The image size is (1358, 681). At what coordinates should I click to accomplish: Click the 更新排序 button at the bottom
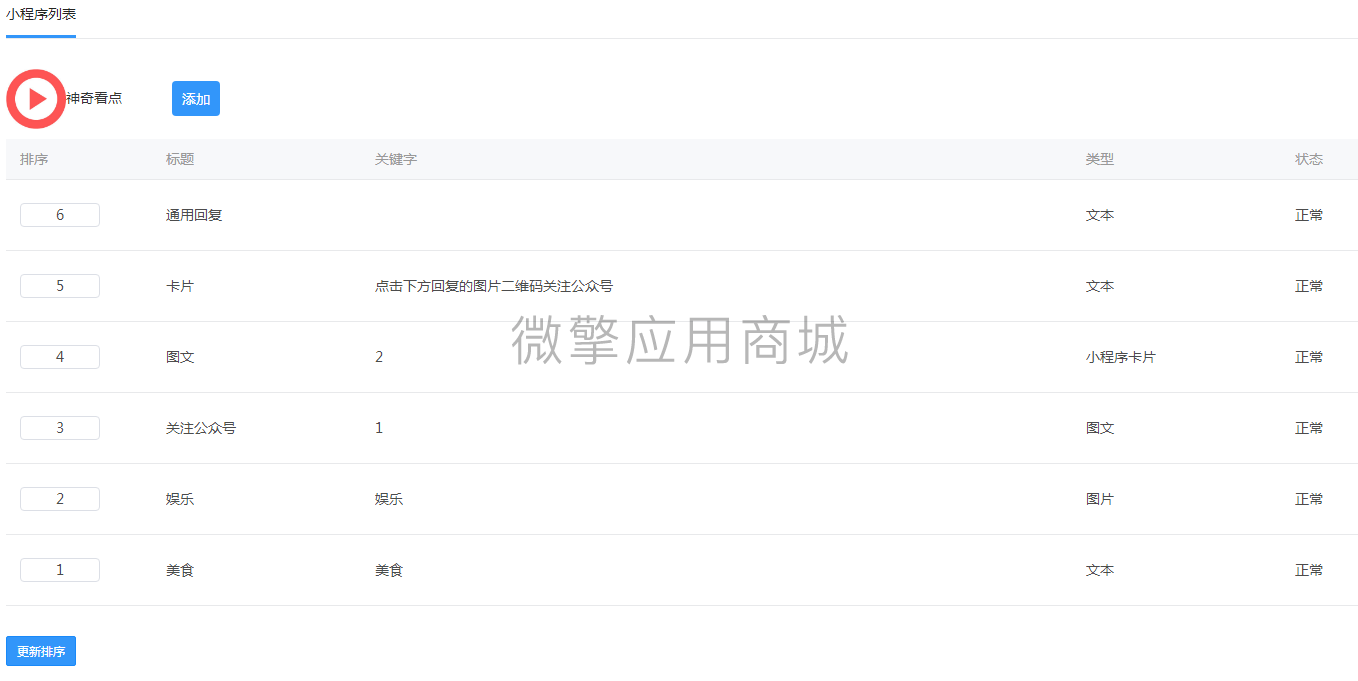click(40, 651)
